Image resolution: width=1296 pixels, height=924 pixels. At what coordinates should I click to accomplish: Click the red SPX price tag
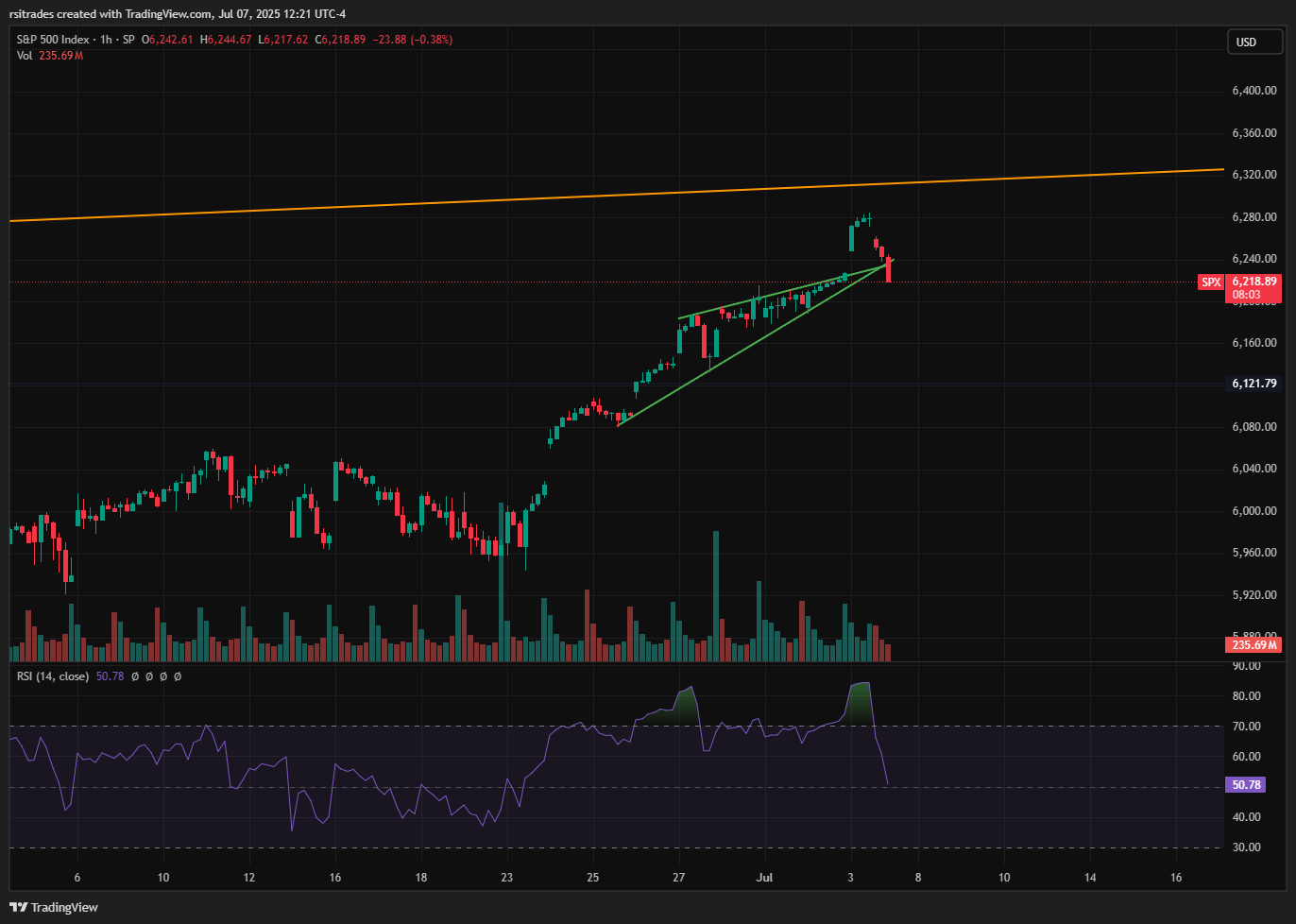point(1211,282)
